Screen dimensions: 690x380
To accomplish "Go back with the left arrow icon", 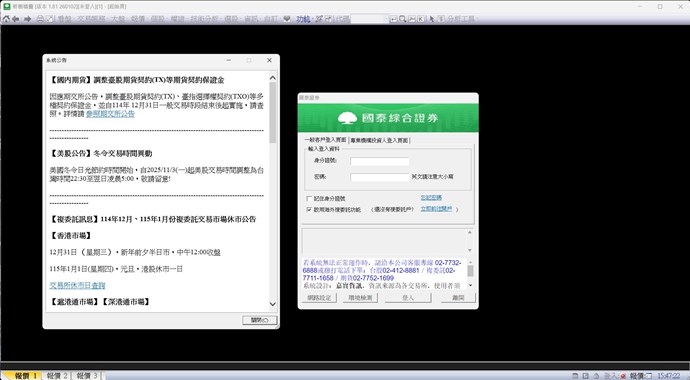I will point(16,19).
